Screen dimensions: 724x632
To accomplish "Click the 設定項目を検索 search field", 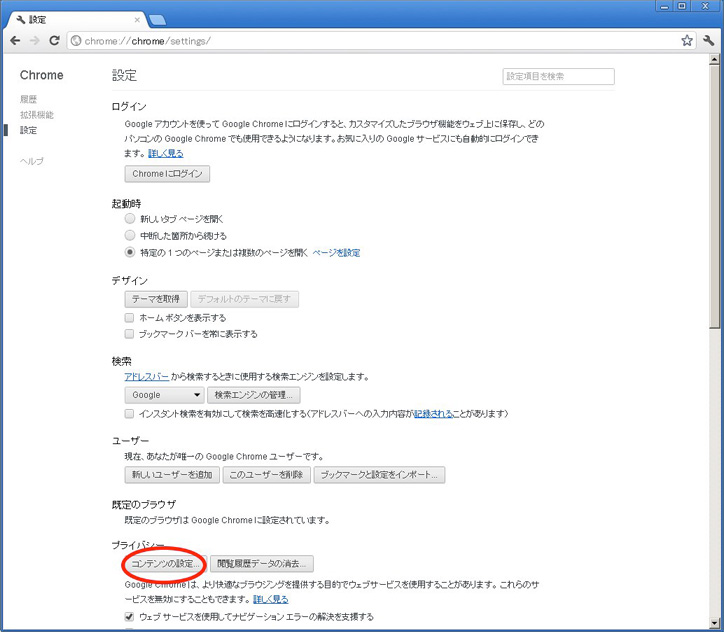I will (558, 77).
